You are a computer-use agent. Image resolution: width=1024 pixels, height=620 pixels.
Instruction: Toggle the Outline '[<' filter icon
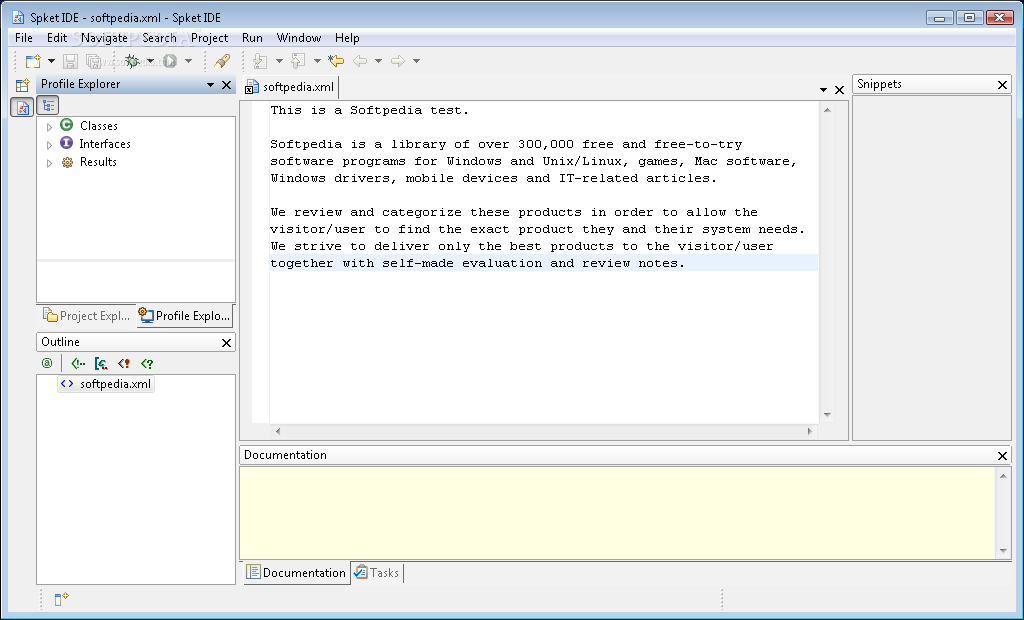[101, 363]
